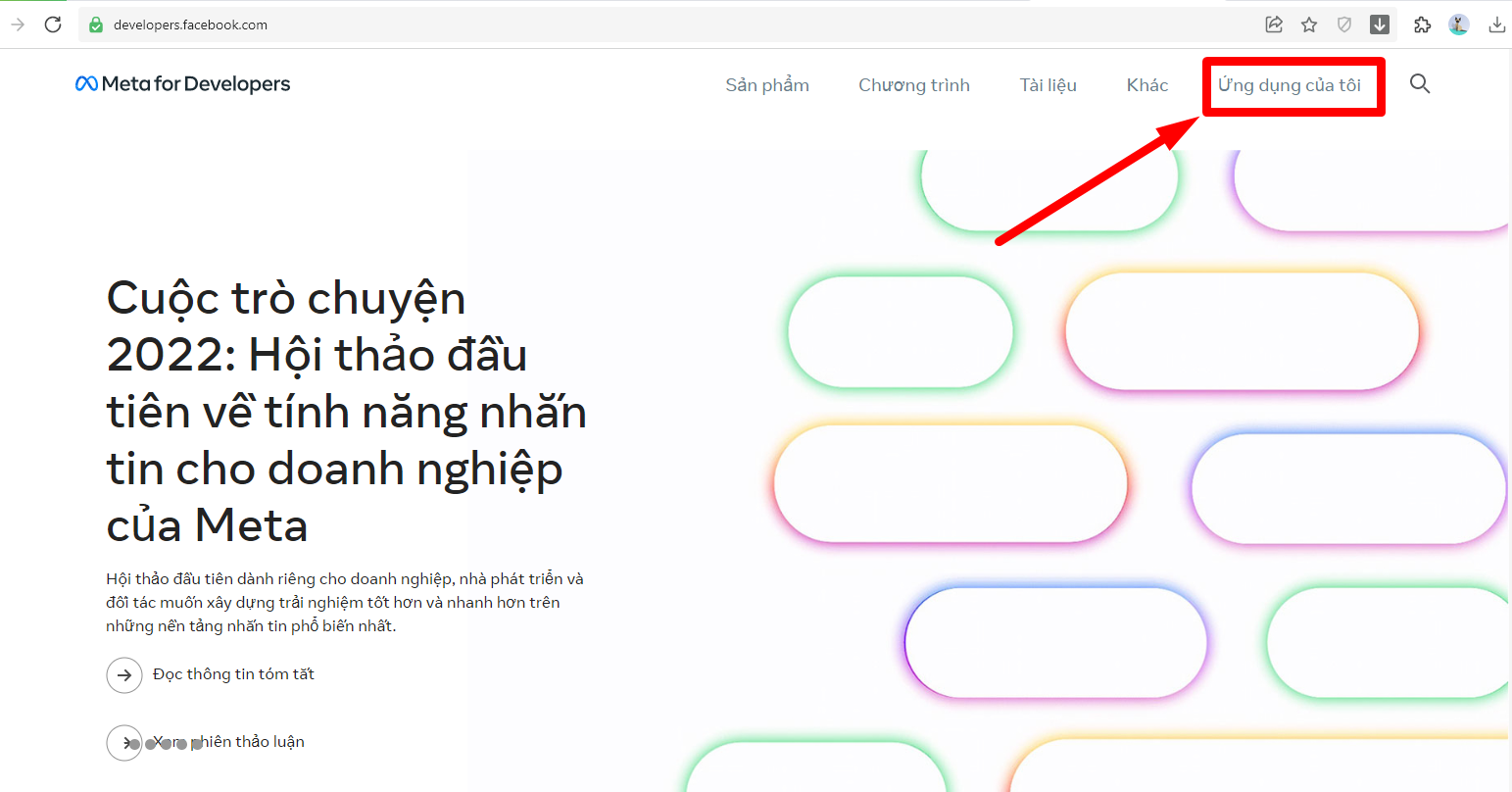The image size is (1512, 792).
Task: Click the dark download arrow extension icon
Action: (x=1380, y=25)
